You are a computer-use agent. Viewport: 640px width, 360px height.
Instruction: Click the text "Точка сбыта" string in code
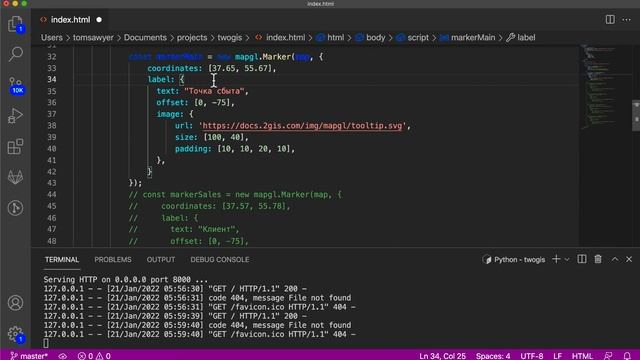(x=214, y=91)
